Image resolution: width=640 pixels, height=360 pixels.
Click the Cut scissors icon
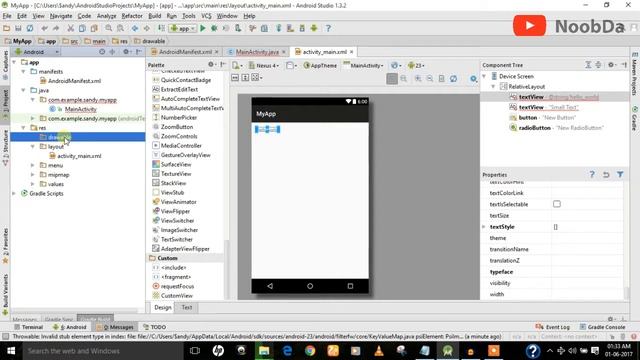70,29
